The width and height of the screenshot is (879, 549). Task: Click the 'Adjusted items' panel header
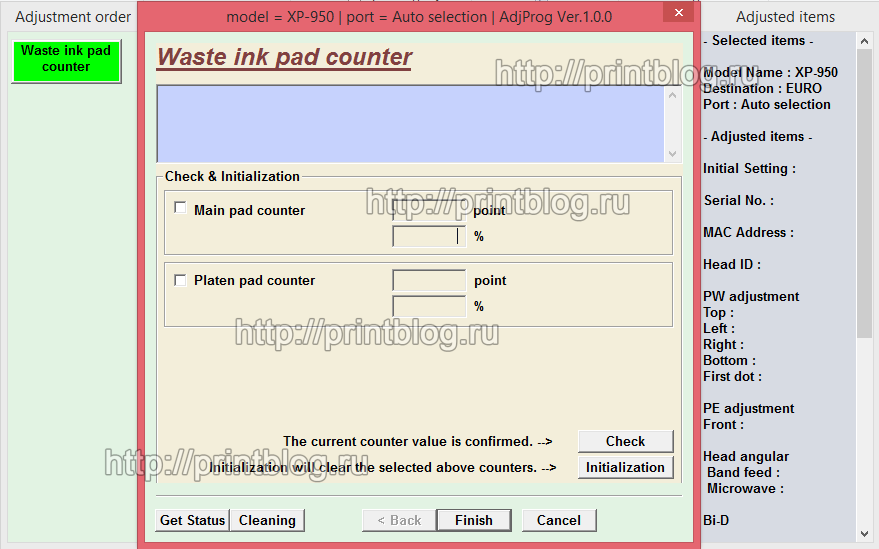pyautogui.click(x=785, y=17)
